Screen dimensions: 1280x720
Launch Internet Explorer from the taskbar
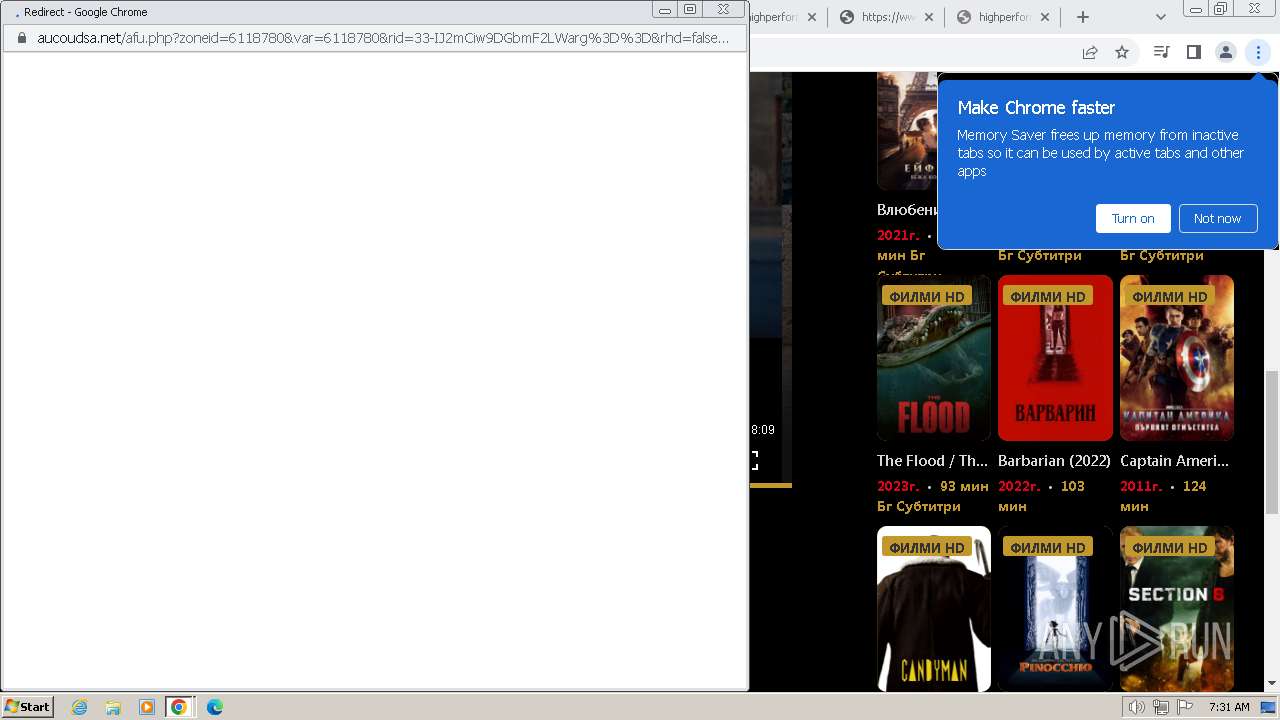(x=80, y=707)
